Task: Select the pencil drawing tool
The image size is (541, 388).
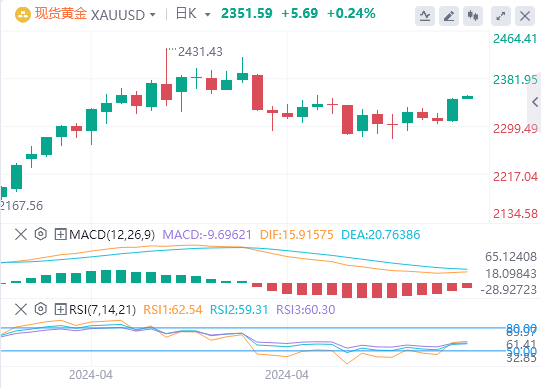Action: tap(449, 16)
